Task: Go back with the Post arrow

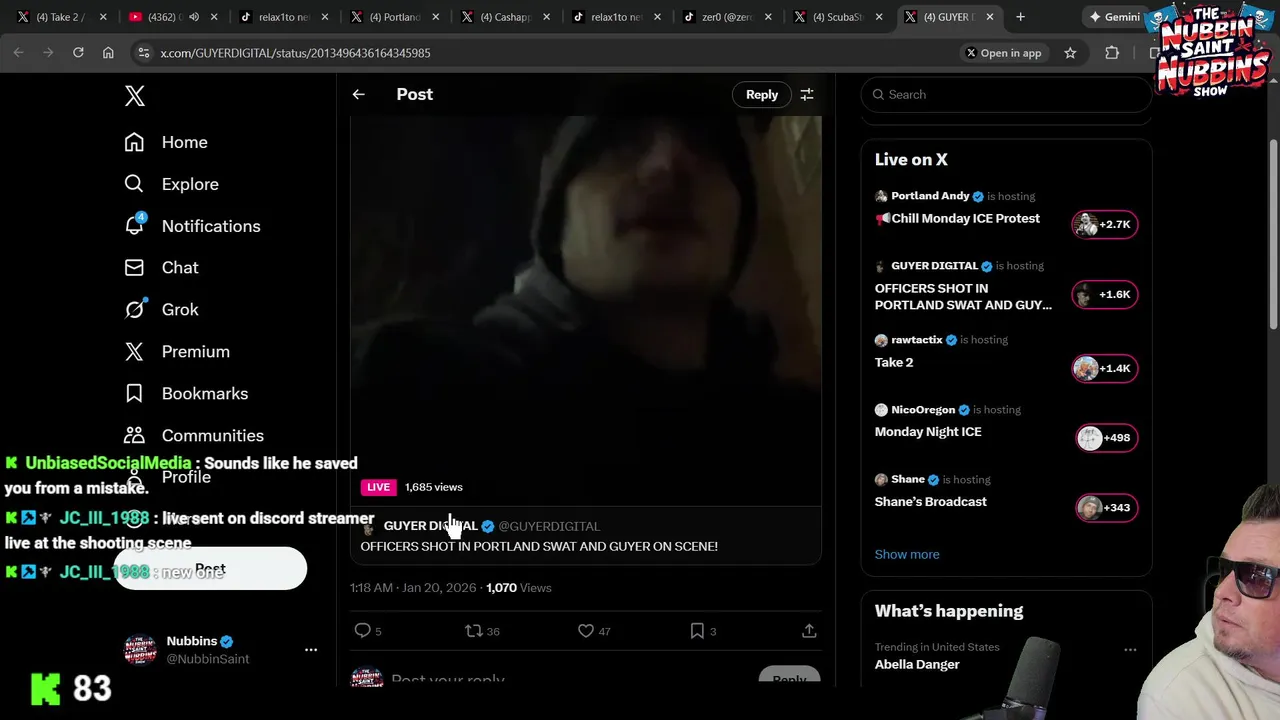Action: click(358, 94)
